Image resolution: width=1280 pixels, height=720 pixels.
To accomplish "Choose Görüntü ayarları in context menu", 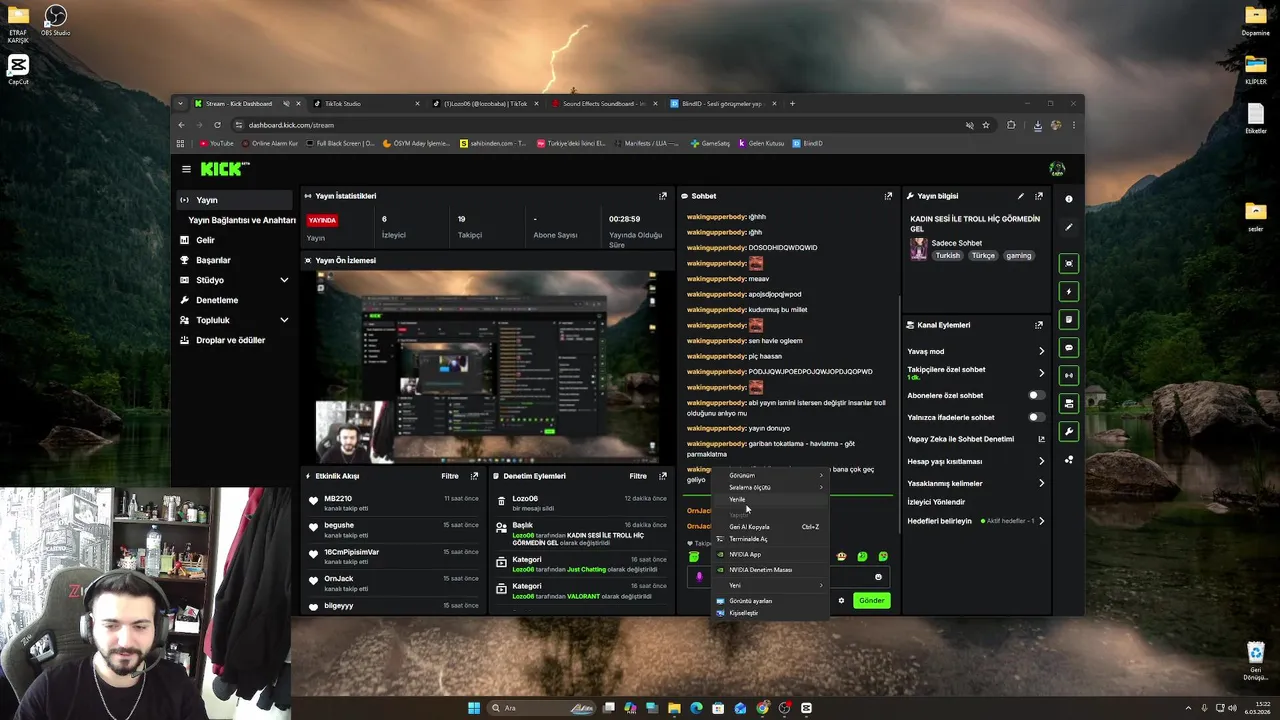I will [x=770, y=601].
